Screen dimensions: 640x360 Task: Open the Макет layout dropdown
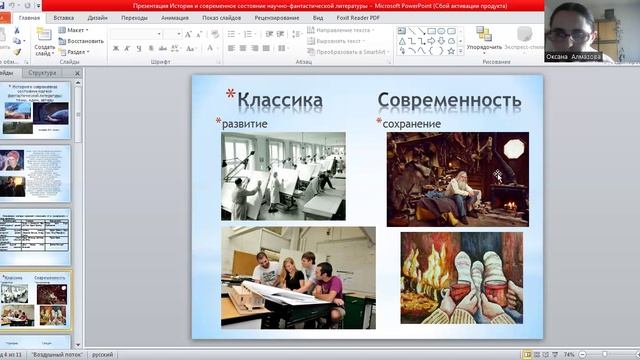pyautogui.click(x=73, y=30)
